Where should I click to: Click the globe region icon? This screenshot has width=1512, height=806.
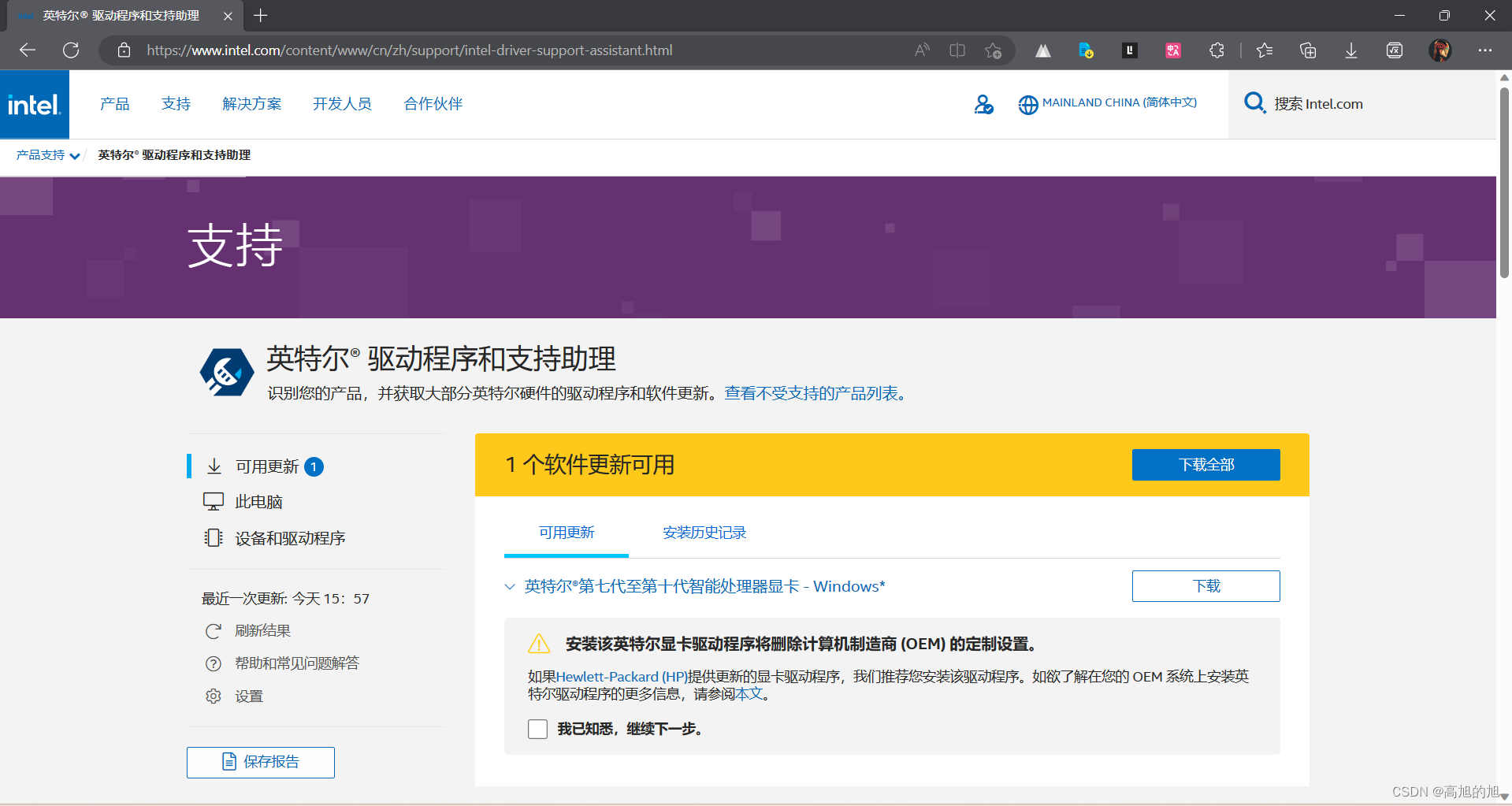click(1028, 105)
